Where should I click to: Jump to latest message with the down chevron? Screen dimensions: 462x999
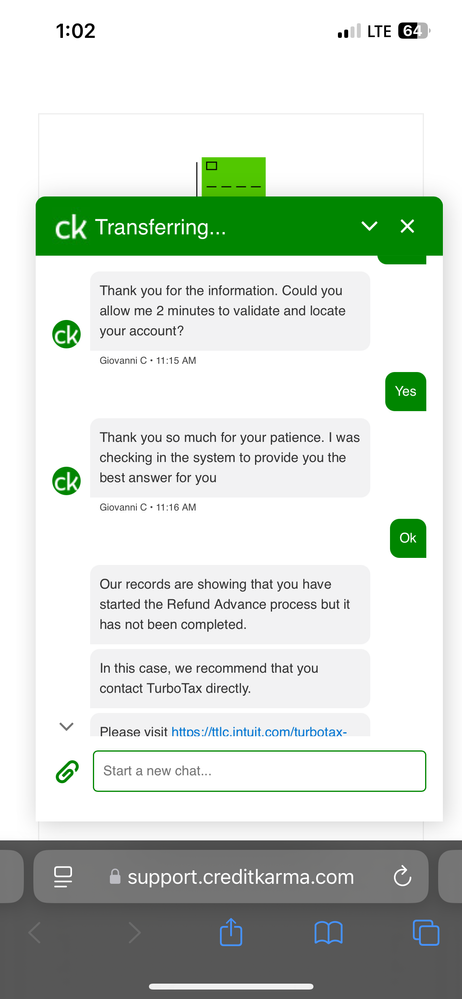click(66, 726)
